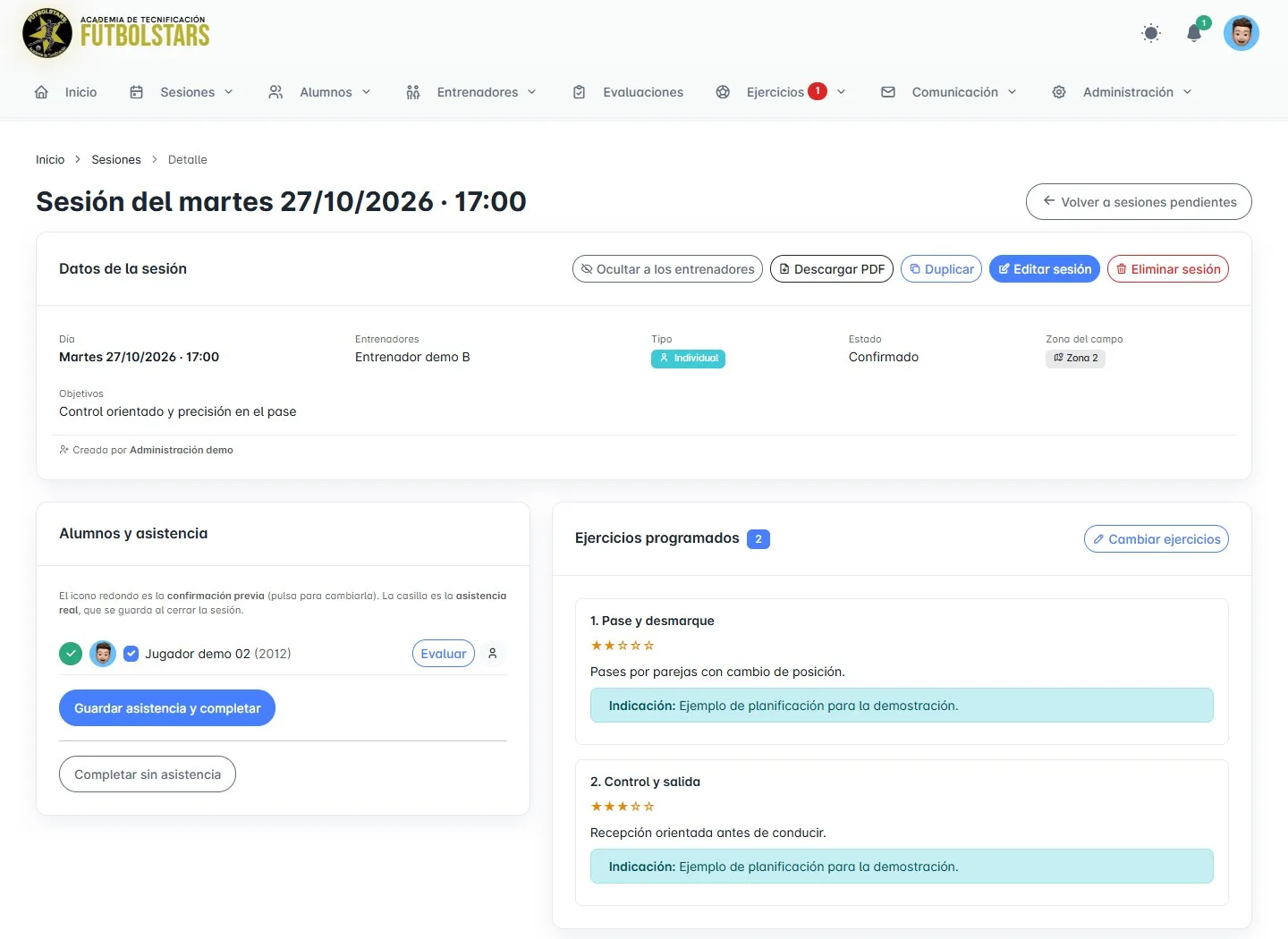Click Volver a sesiones pendientes
The image size is (1288, 939).
tap(1139, 202)
